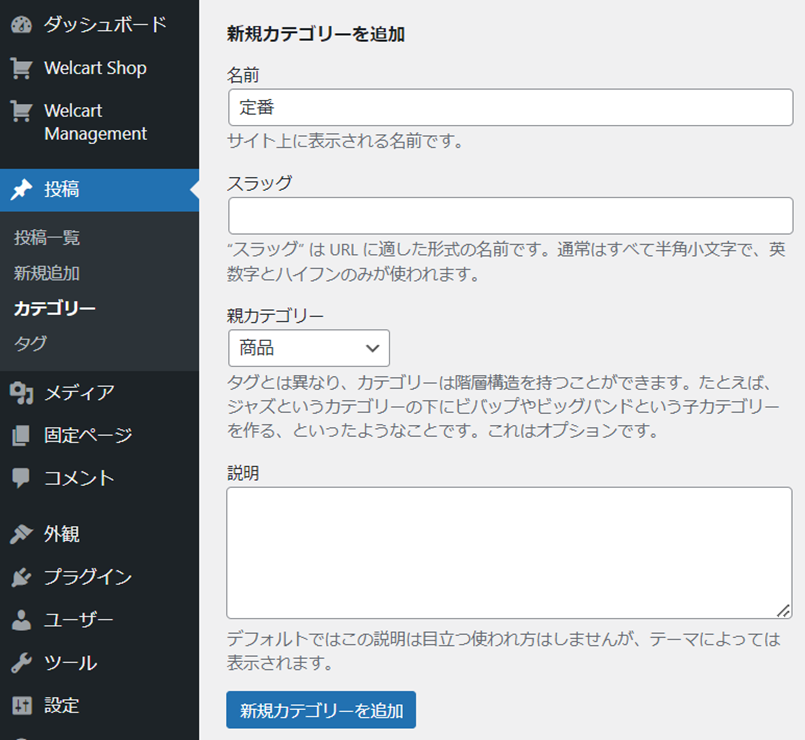Viewport: 805px width, 740px height.
Task: Open 投稿一覧 in the posts submenu
Action: point(47,238)
